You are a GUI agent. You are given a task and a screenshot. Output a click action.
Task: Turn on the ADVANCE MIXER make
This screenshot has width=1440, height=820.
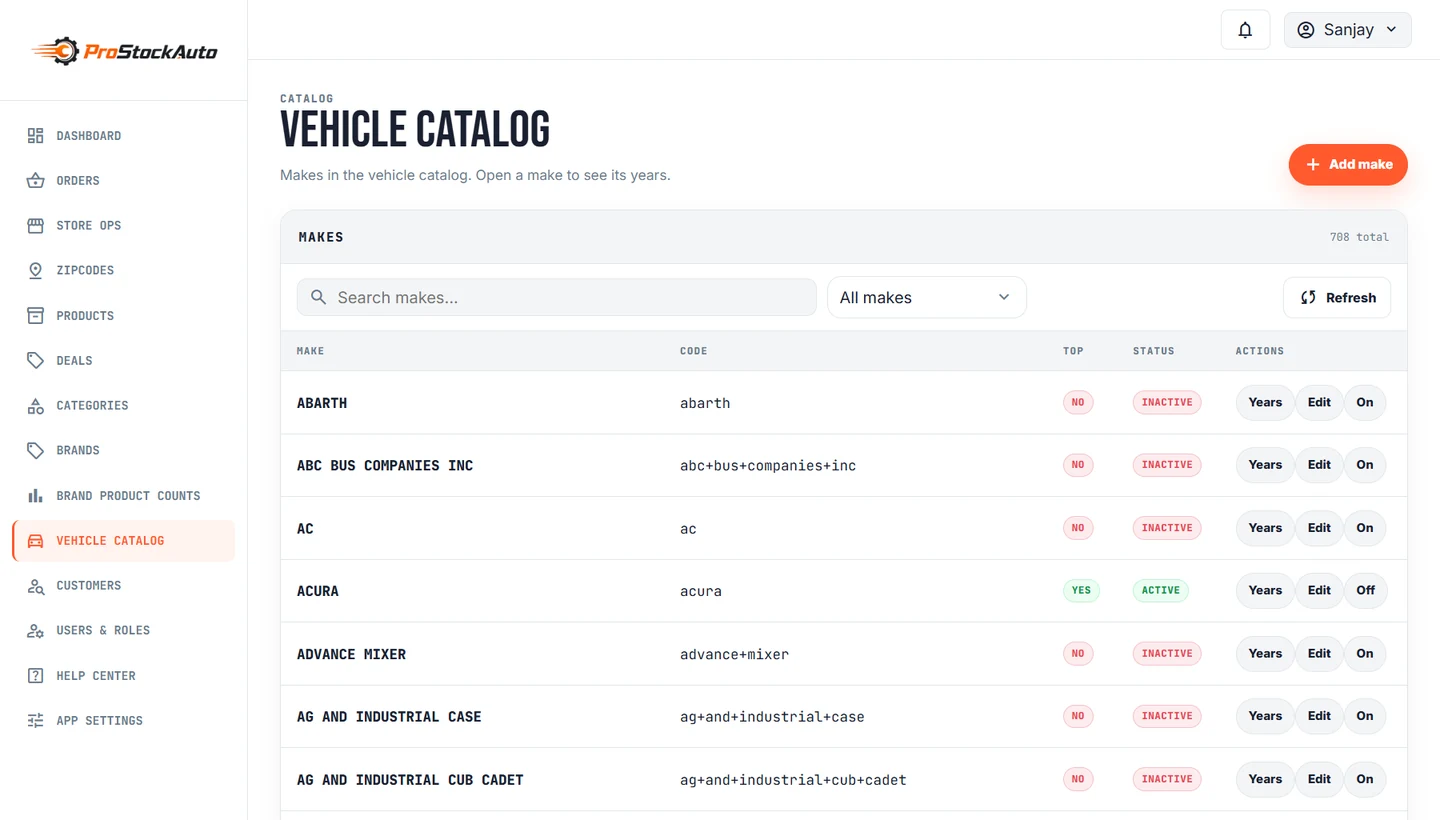click(1365, 654)
